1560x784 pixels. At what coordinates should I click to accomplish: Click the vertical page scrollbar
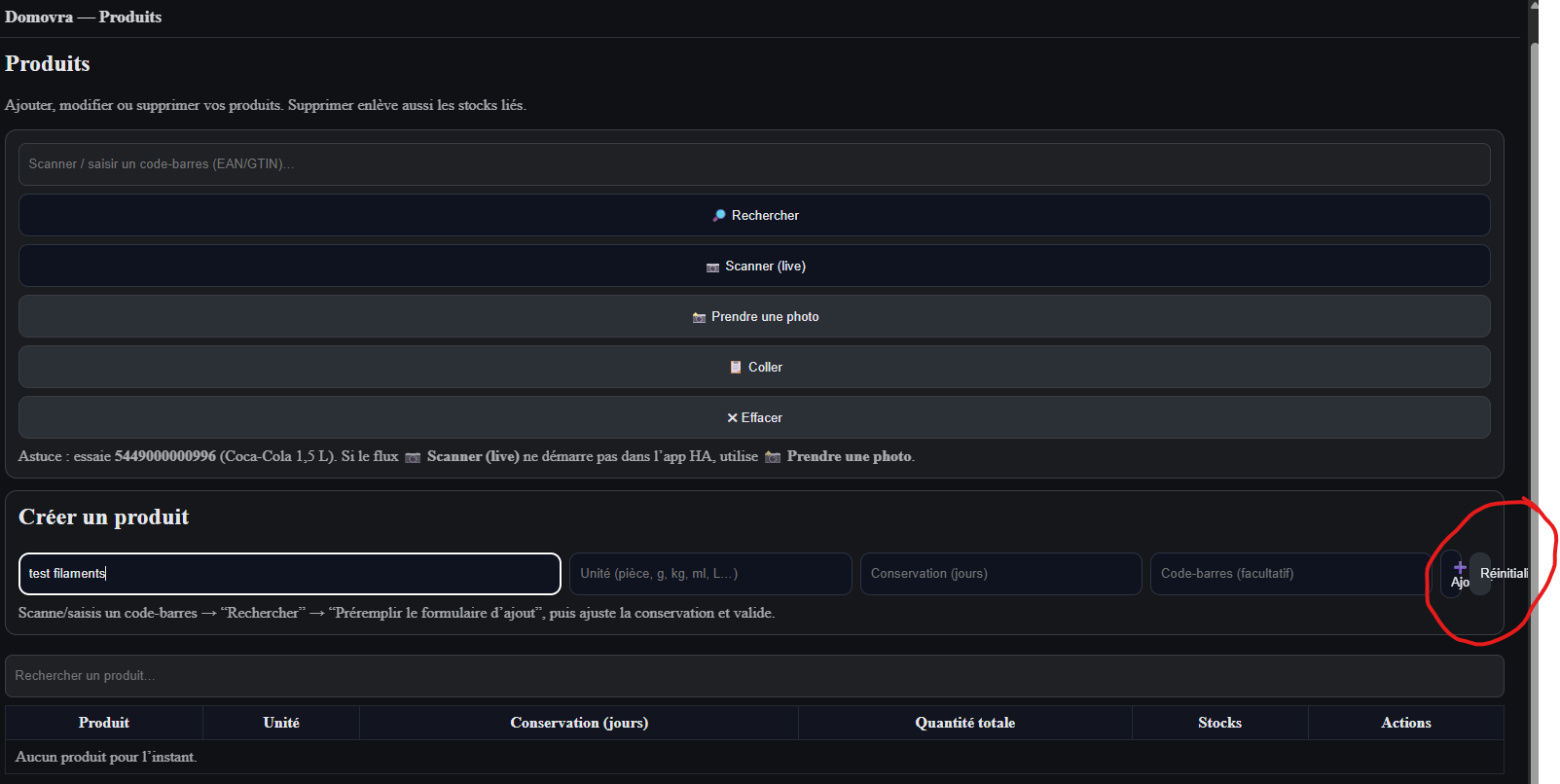(1534, 389)
